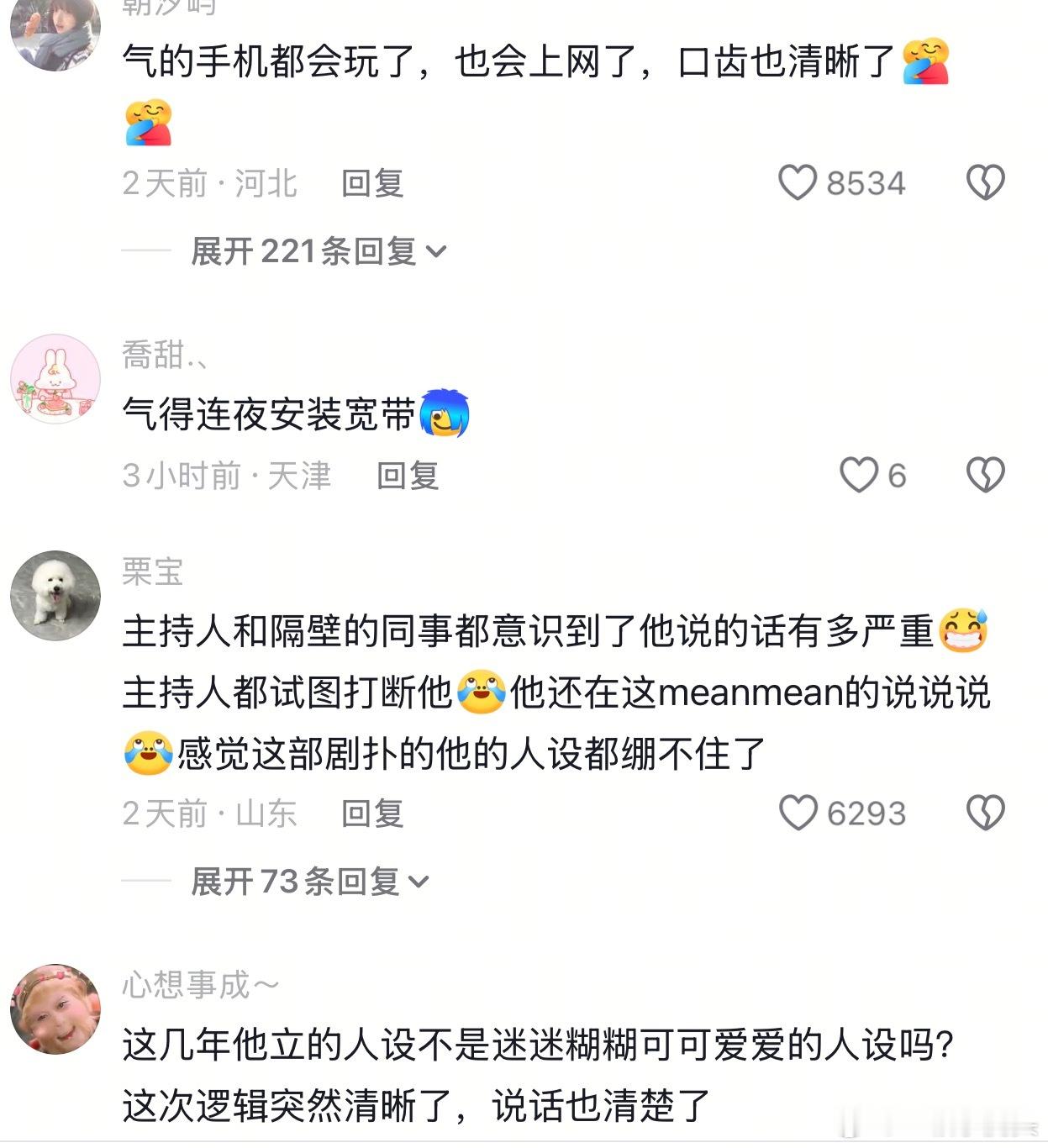Expand the 221 replies thread

[x=319, y=250]
